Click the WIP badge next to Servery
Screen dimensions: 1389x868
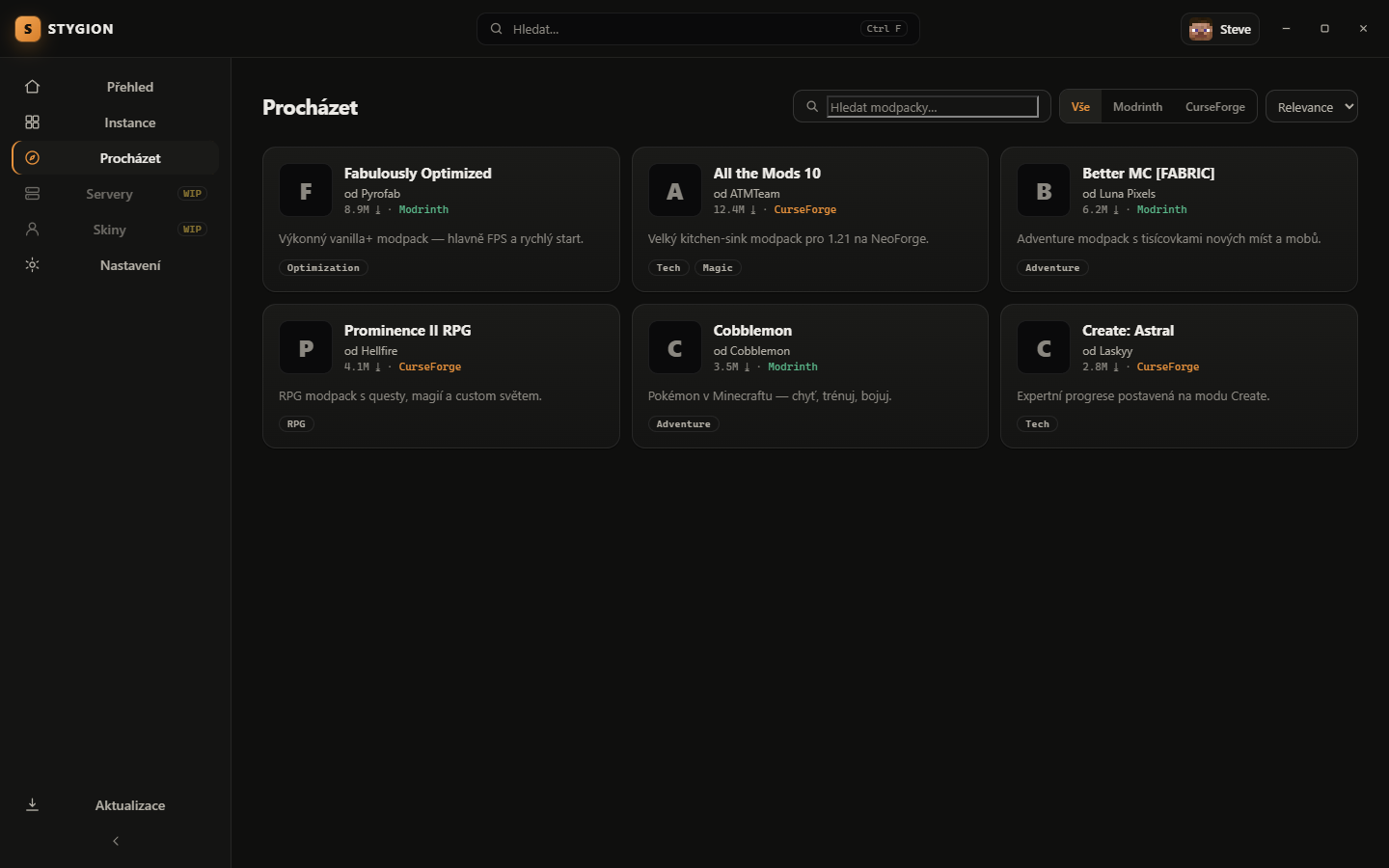click(193, 194)
